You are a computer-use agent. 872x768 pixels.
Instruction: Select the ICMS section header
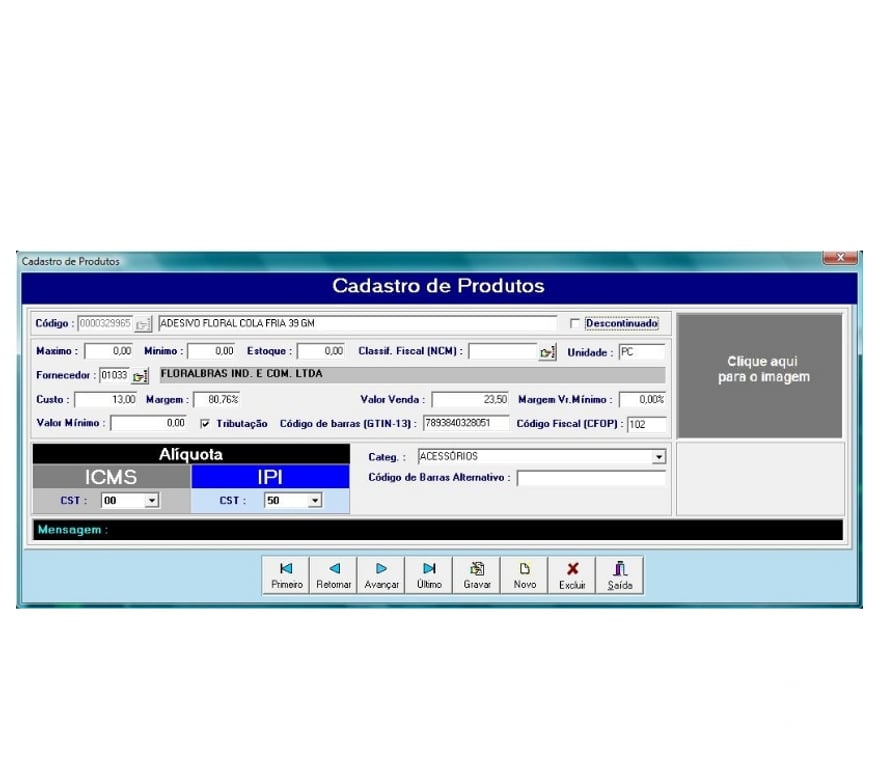pos(110,477)
